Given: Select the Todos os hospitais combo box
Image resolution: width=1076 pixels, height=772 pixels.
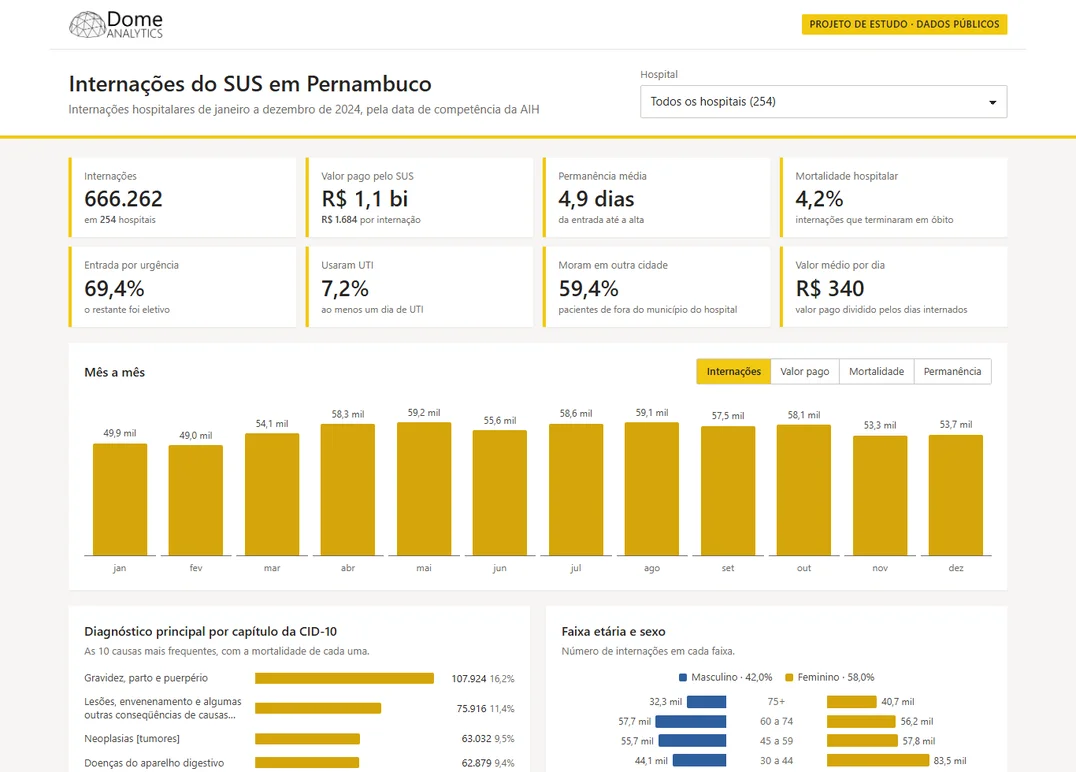Looking at the screenshot, I should pos(823,102).
